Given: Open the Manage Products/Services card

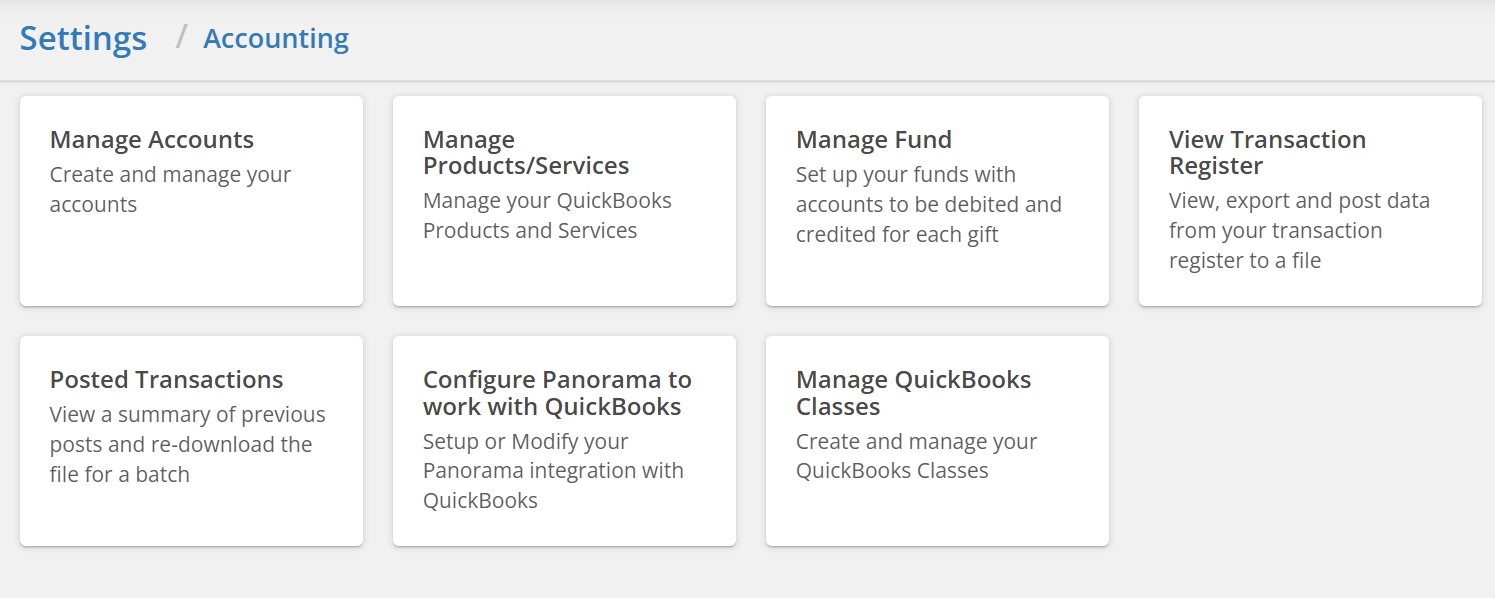Looking at the screenshot, I should [564, 201].
